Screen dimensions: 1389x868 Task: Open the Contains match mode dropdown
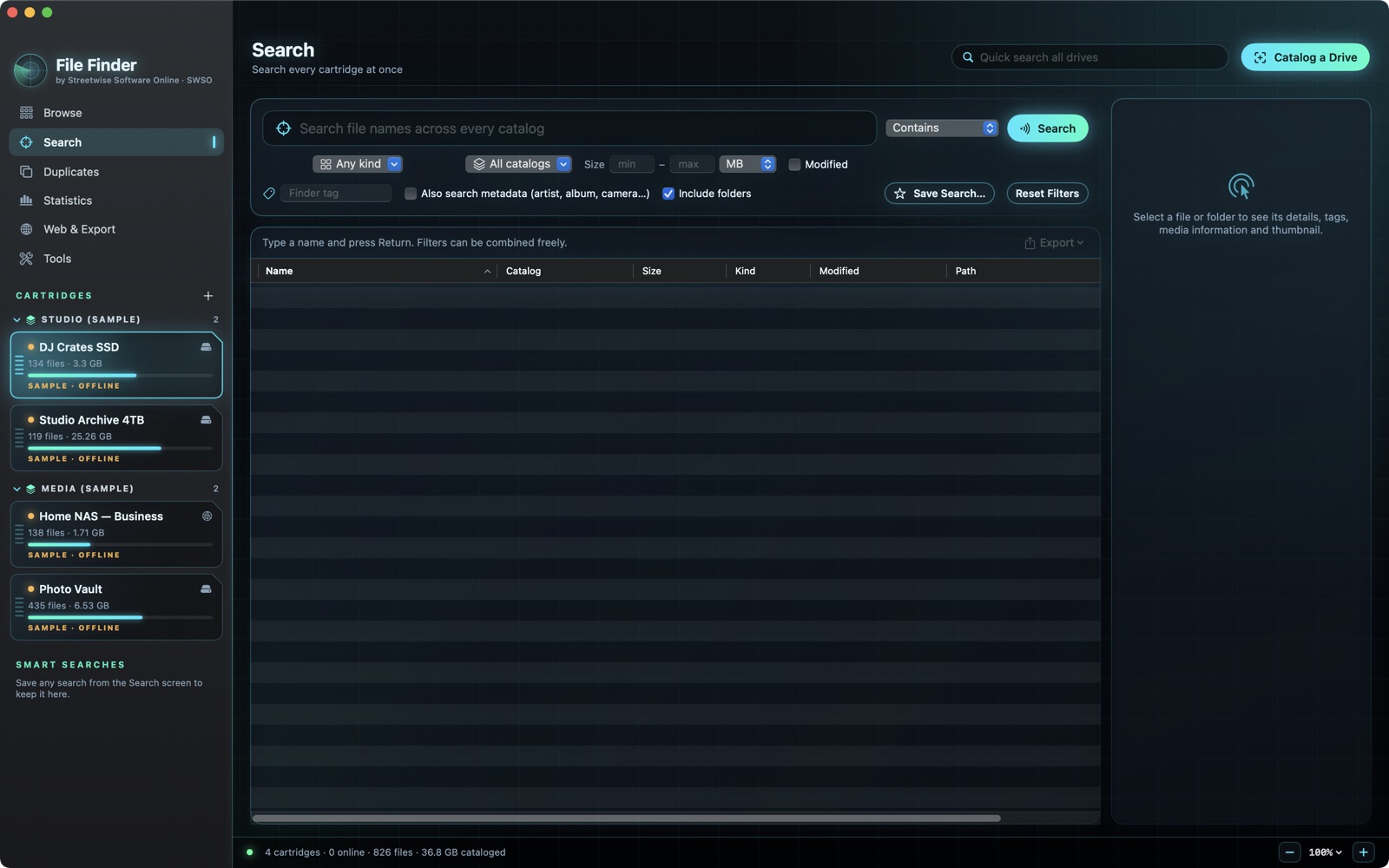(x=942, y=128)
